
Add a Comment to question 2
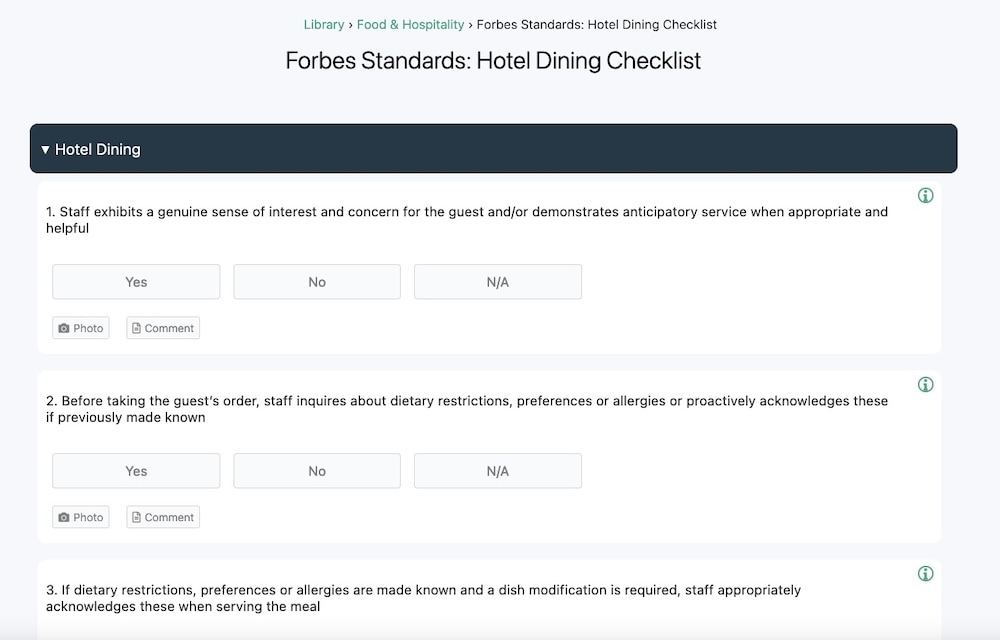(162, 517)
